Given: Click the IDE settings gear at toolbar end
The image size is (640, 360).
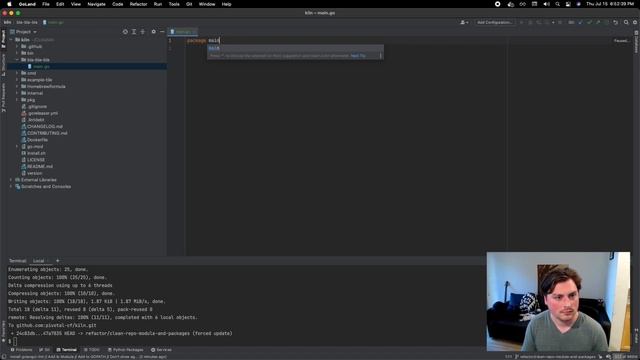Looking at the screenshot, I should pos(635,22).
